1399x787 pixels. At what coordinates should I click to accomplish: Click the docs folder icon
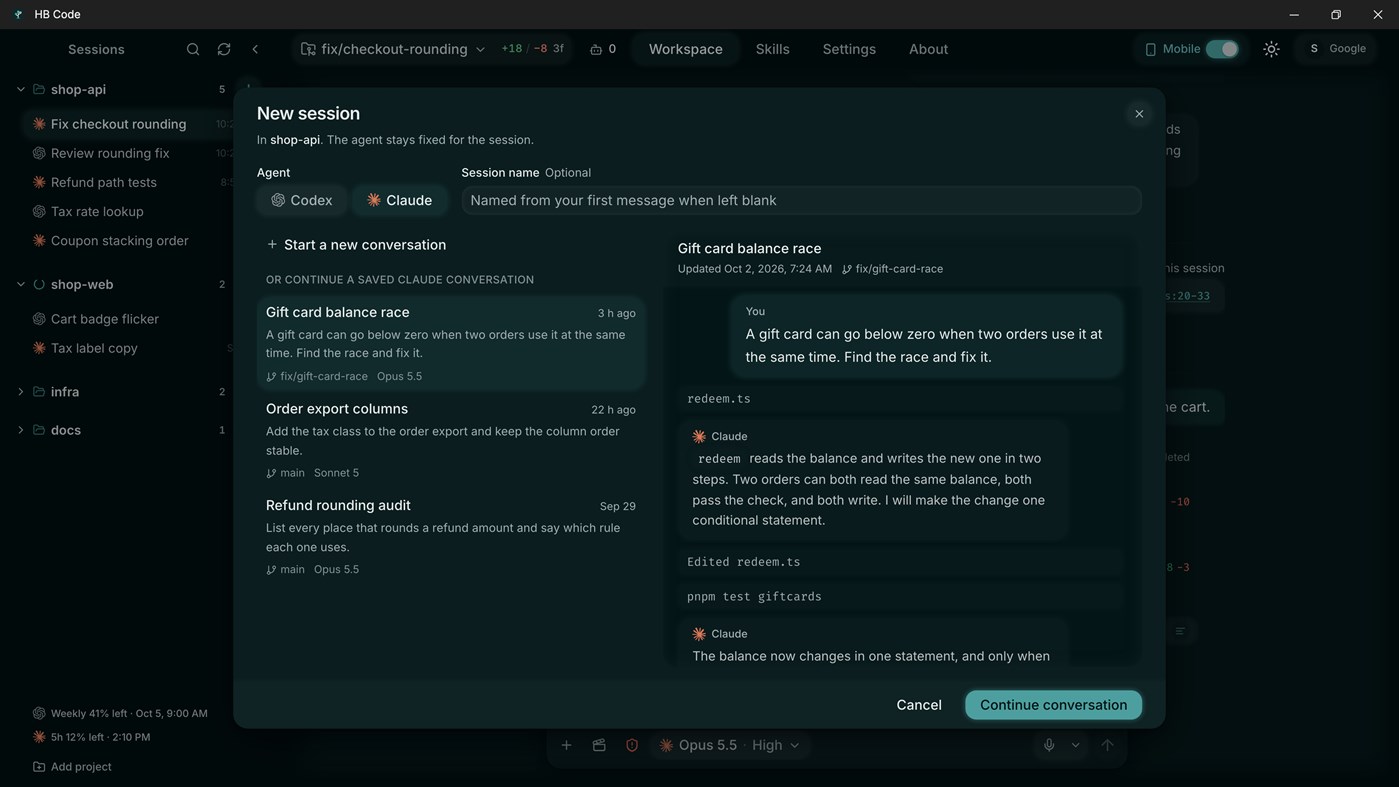(x=39, y=430)
